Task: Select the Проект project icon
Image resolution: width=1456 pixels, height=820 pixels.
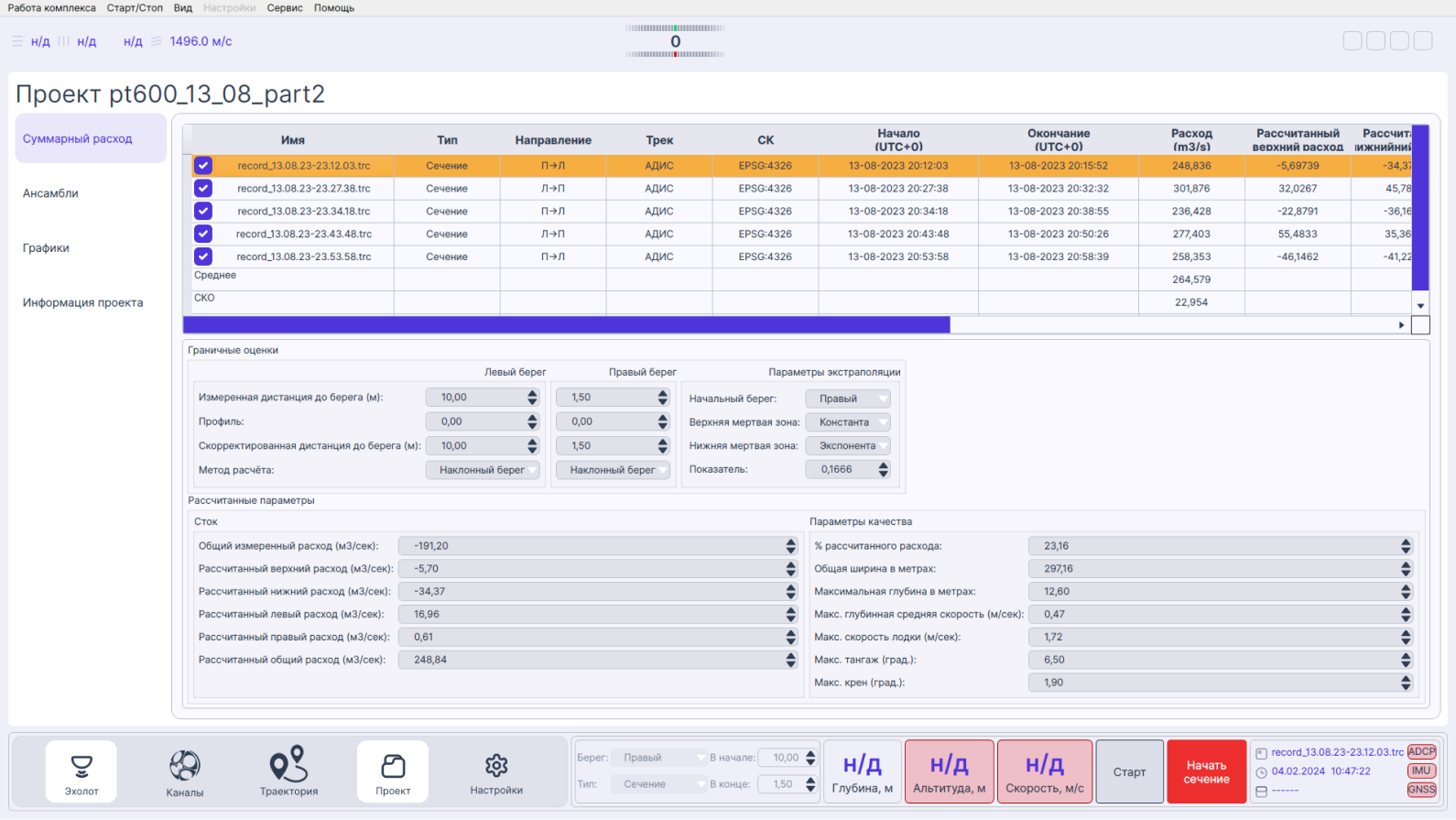Action: pyautogui.click(x=393, y=771)
